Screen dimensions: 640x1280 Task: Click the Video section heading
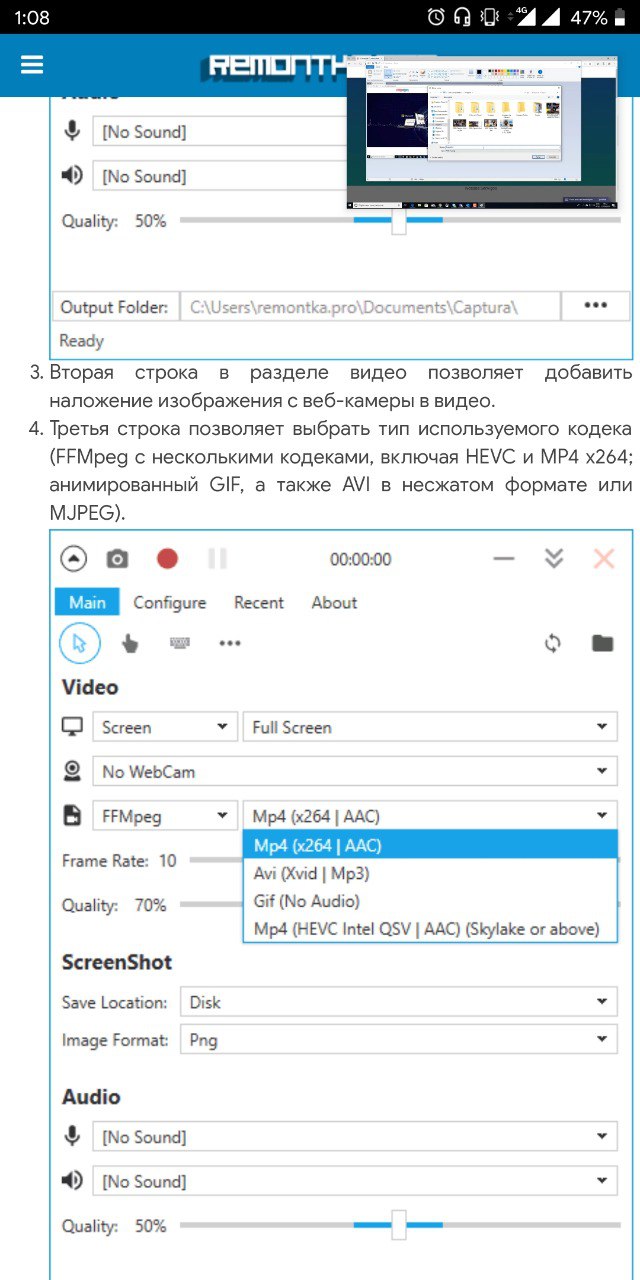(x=90, y=687)
